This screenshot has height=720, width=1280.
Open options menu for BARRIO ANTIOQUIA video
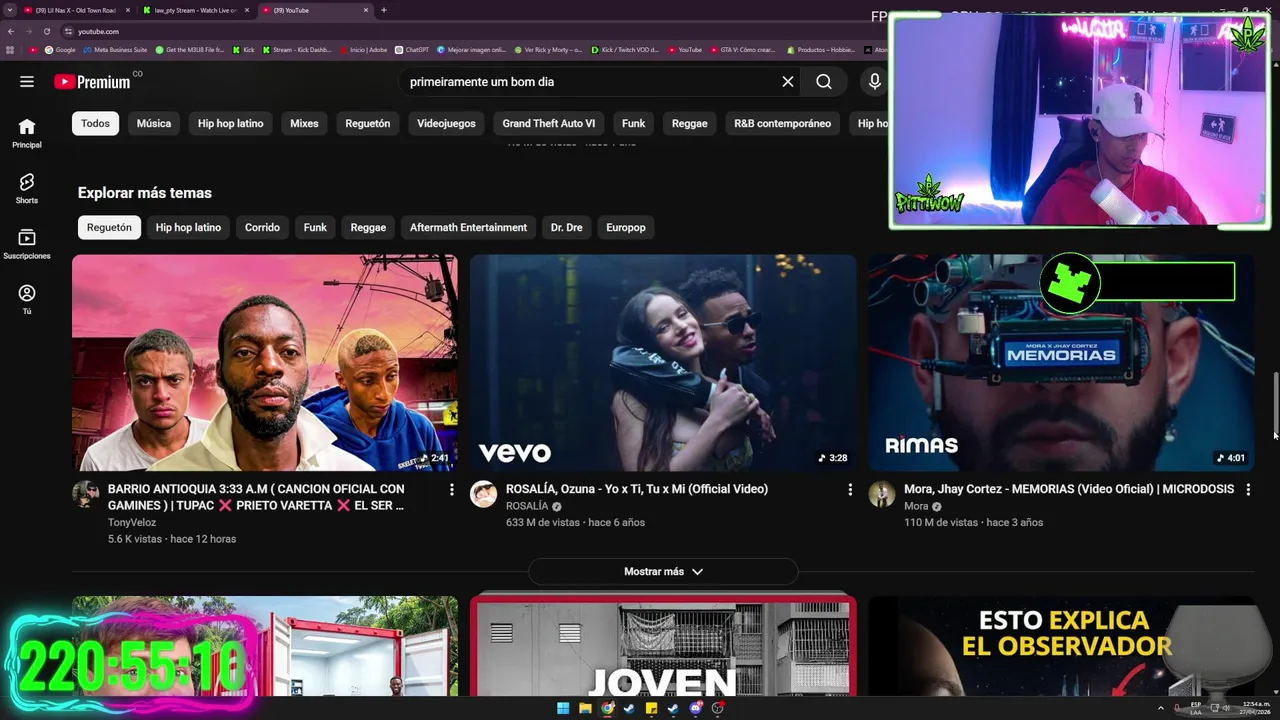point(451,490)
